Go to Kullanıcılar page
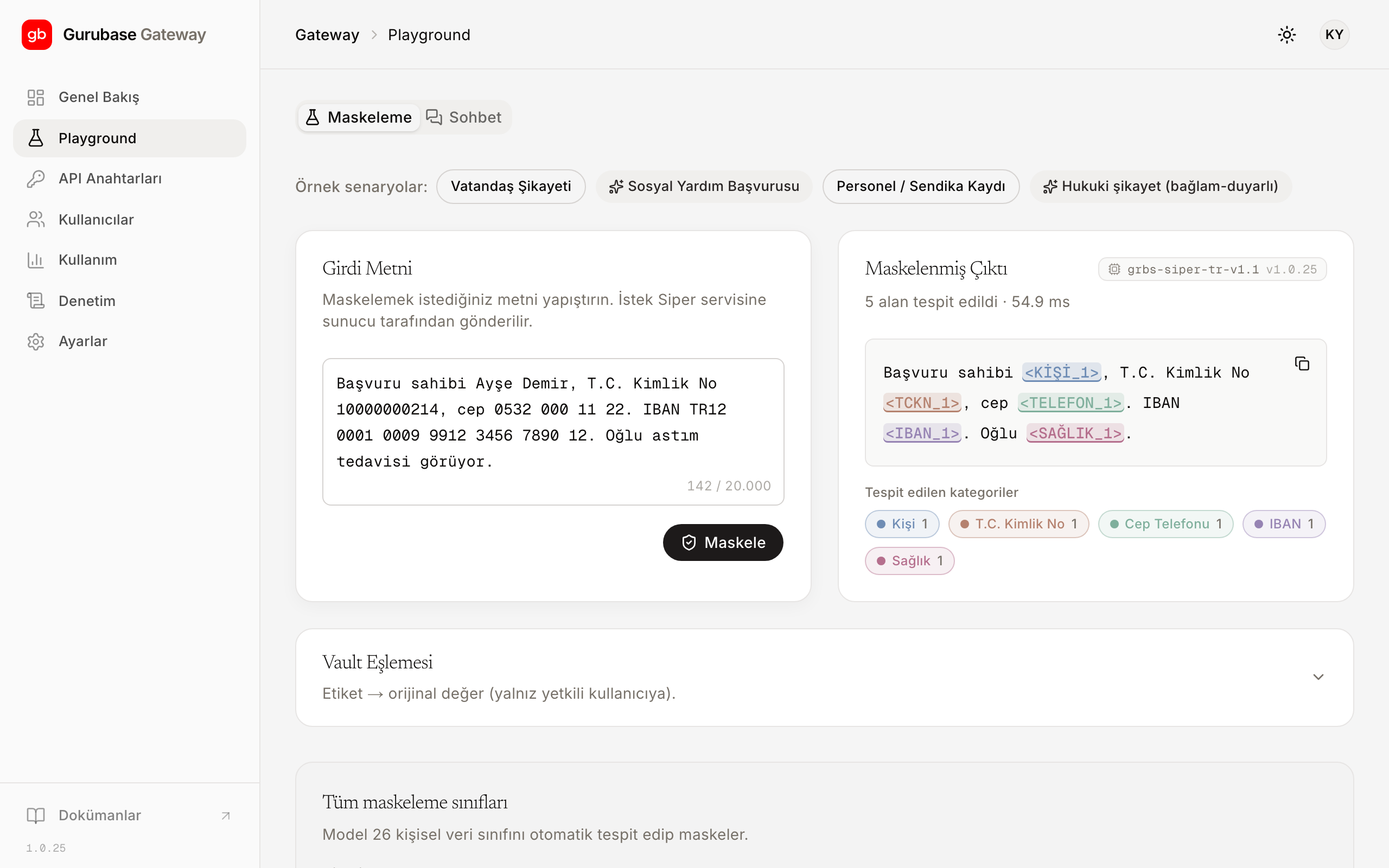The width and height of the screenshot is (1389, 868). [x=130, y=219]
